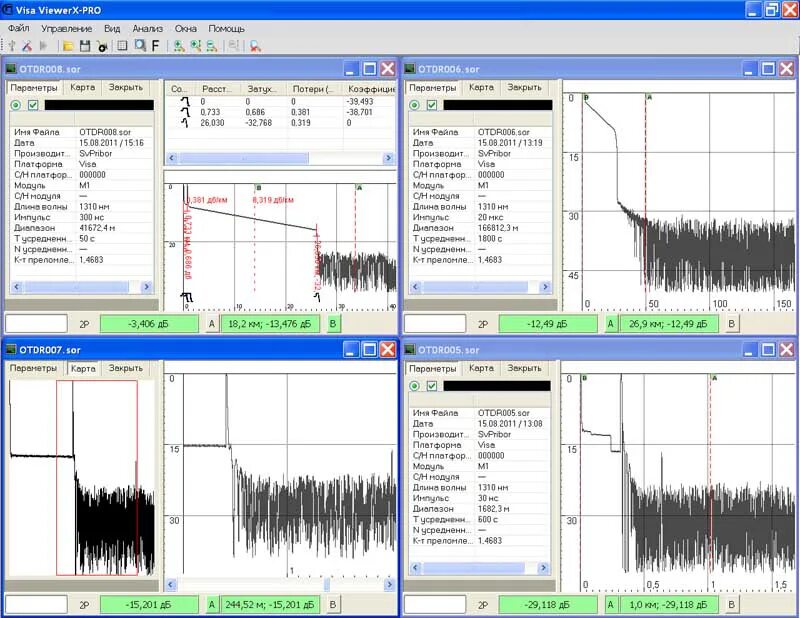Switch to Карта tab in OTDR008 window
Image resolution: width=800 pixels, height=618 pixels.
(x=83, y=87)
